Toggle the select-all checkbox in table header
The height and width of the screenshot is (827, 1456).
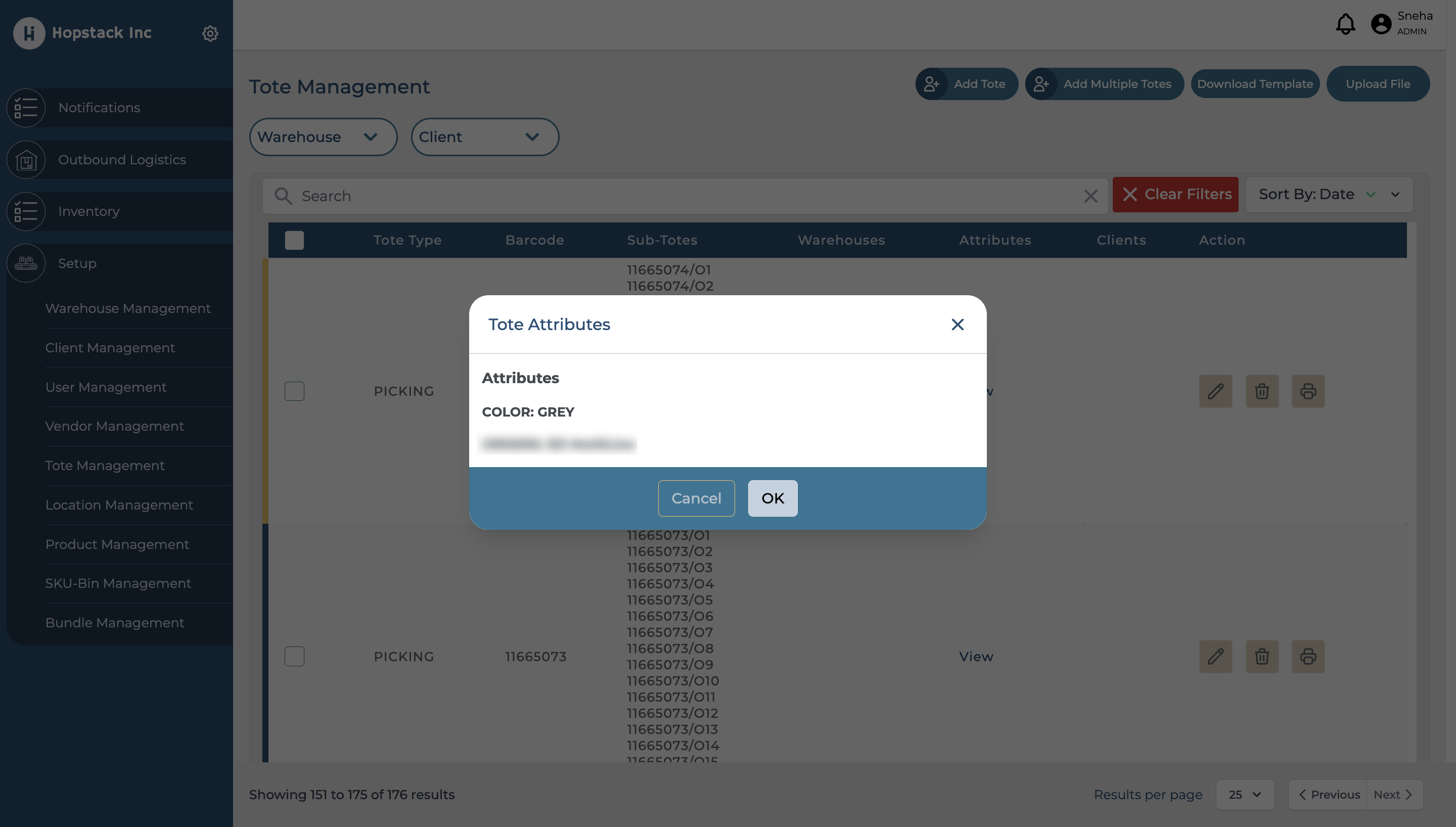click(294, 240)
